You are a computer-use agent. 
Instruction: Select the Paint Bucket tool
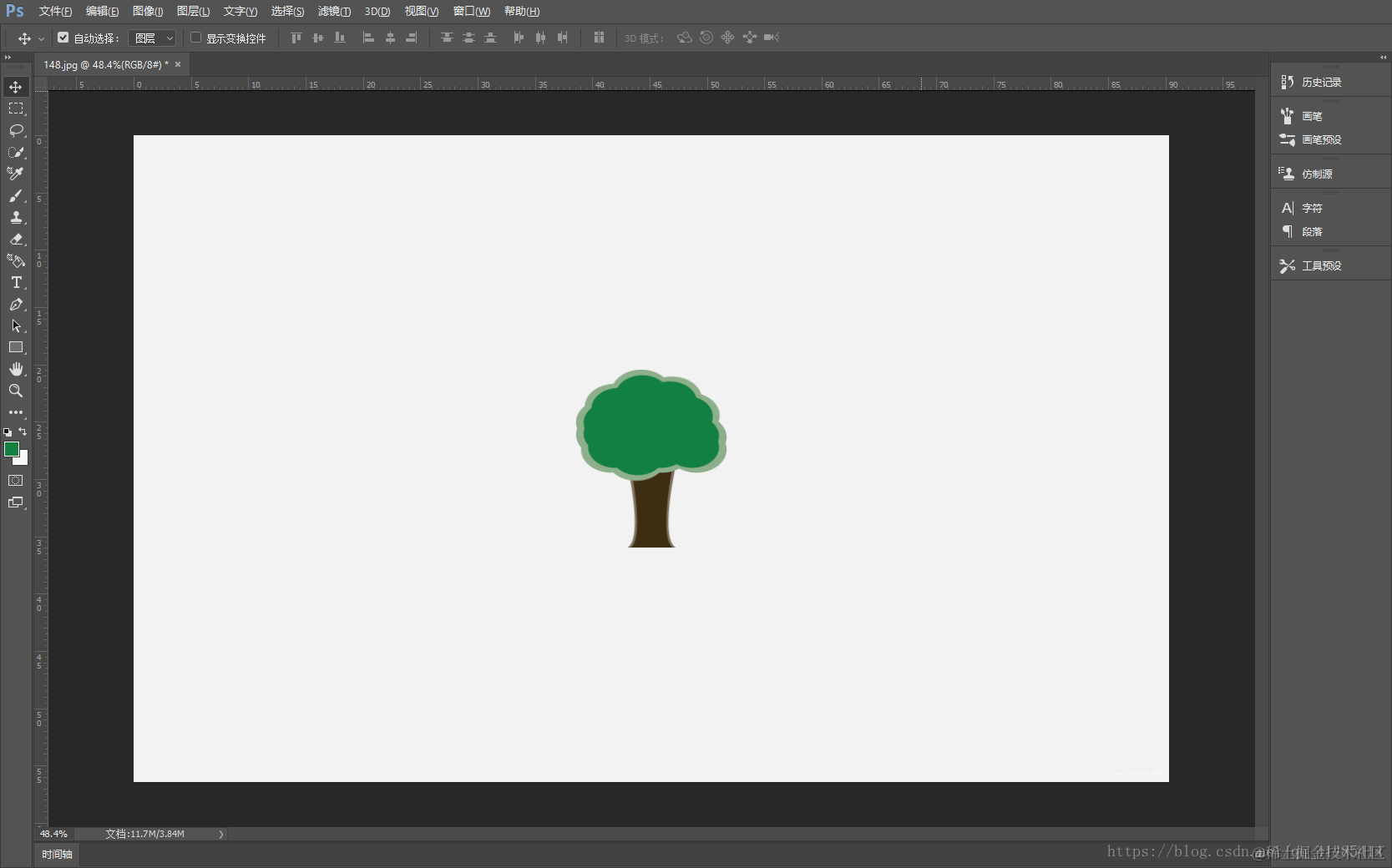(16, 260)
